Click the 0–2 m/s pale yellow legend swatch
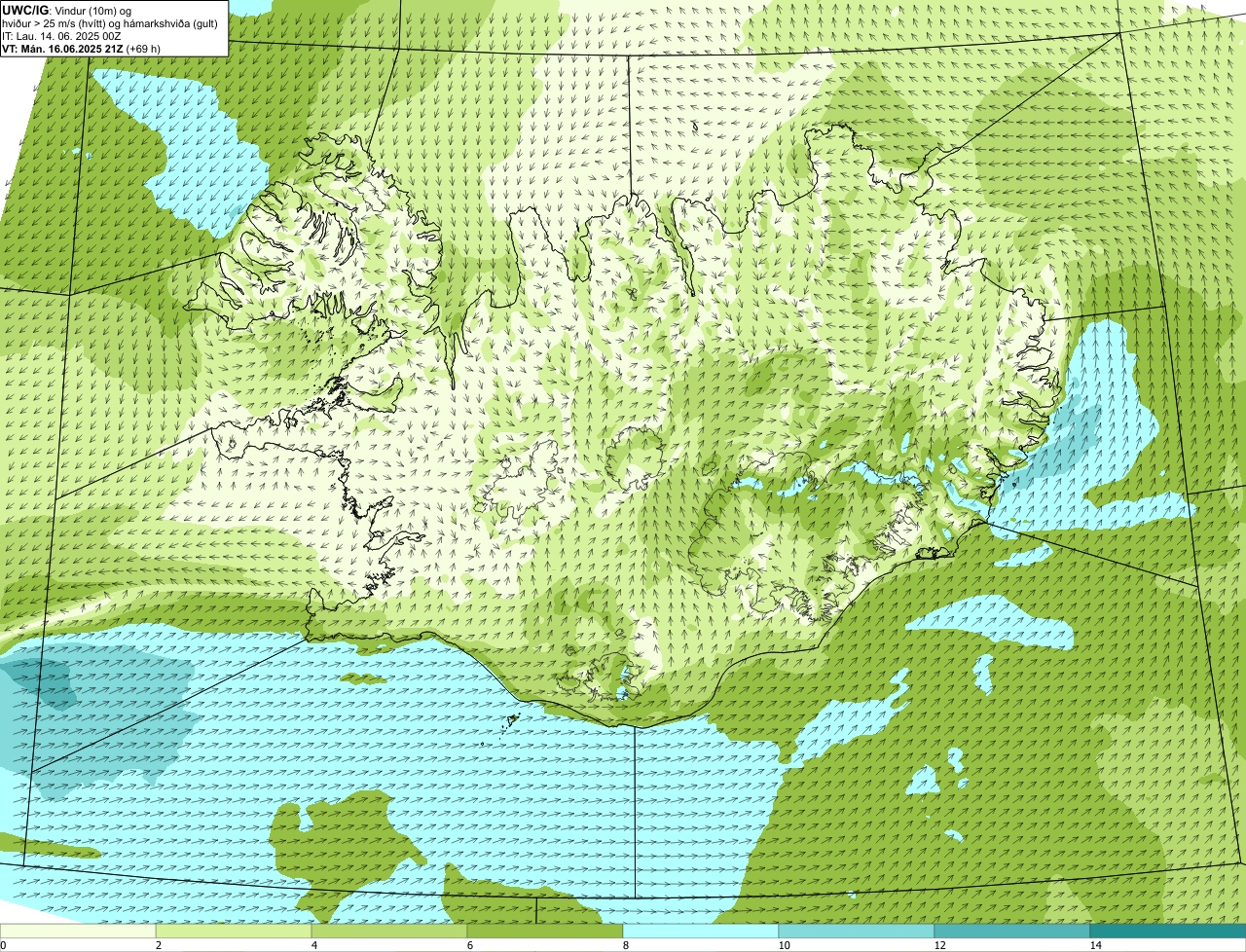This screenshot has width=1246, height=952. tap(78, 932)
